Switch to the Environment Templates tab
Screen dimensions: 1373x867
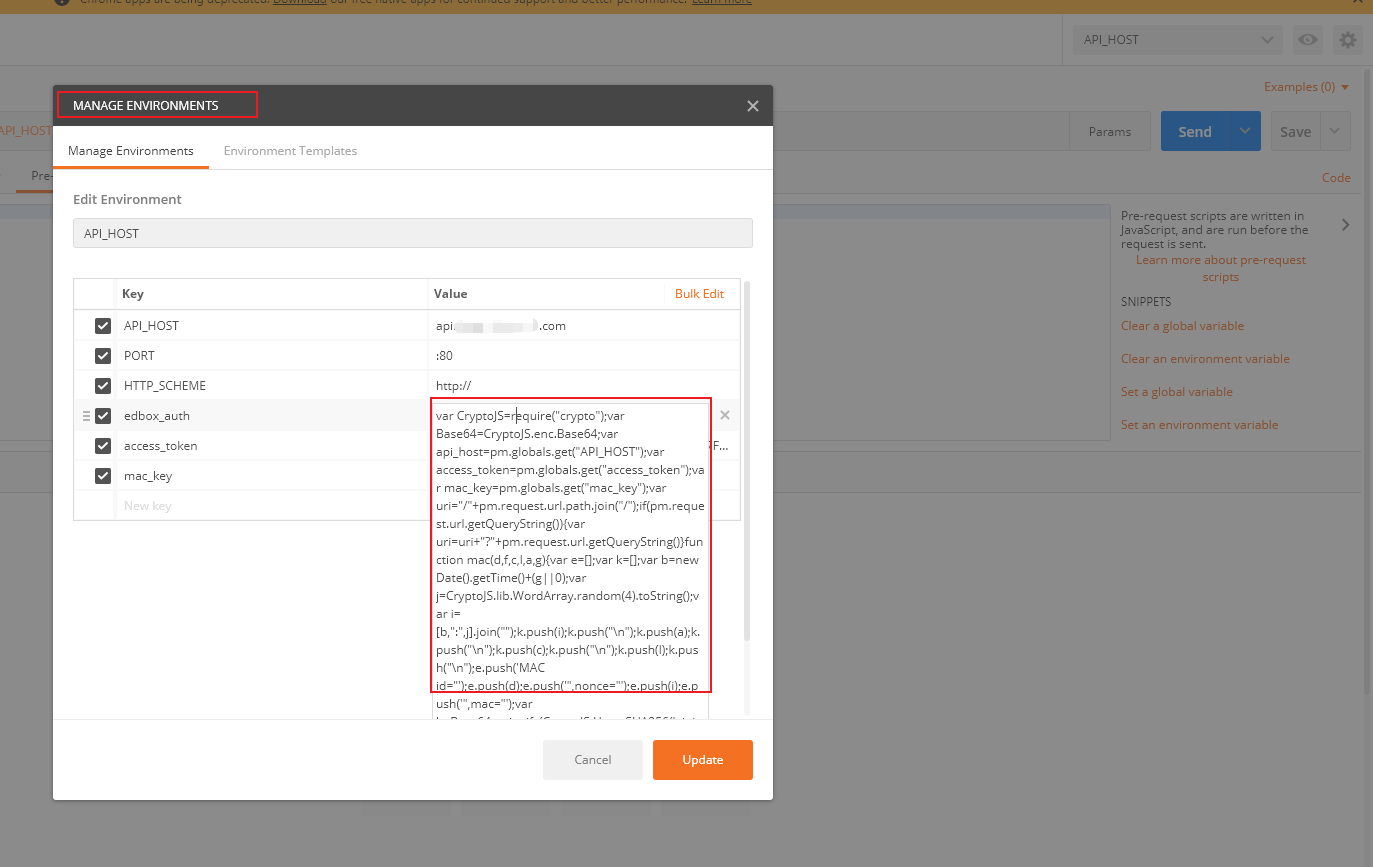[x=290, y=150]
